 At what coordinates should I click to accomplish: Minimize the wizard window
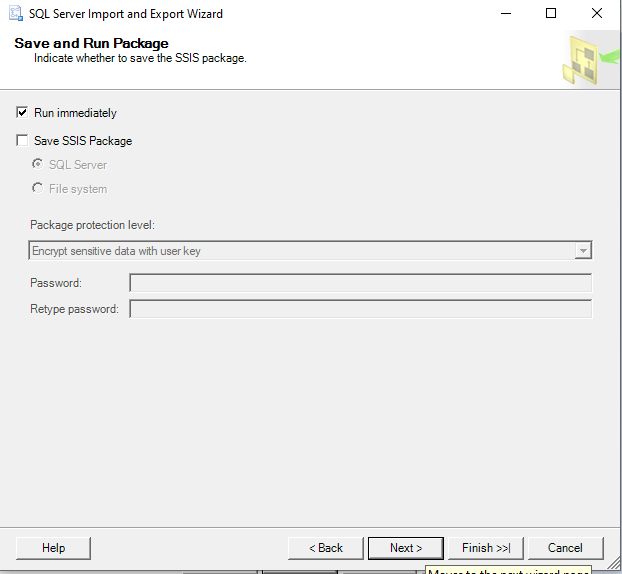tap(506, 13)
